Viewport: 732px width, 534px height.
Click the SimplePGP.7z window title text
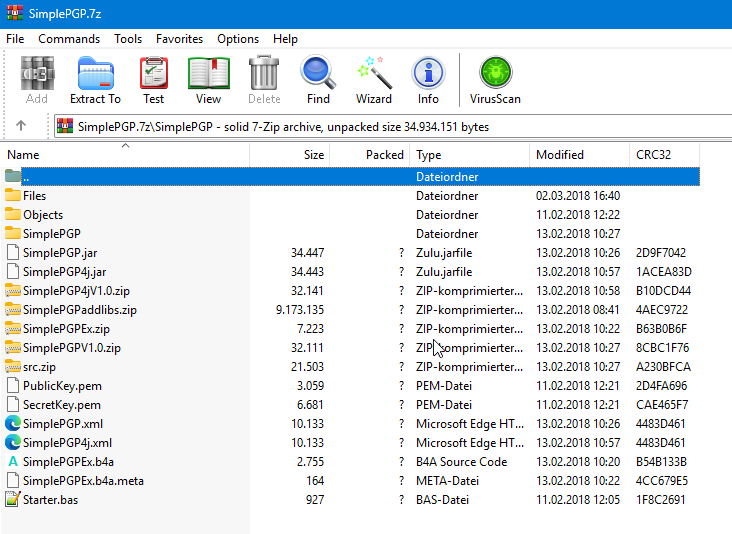(x=65, y=14)
